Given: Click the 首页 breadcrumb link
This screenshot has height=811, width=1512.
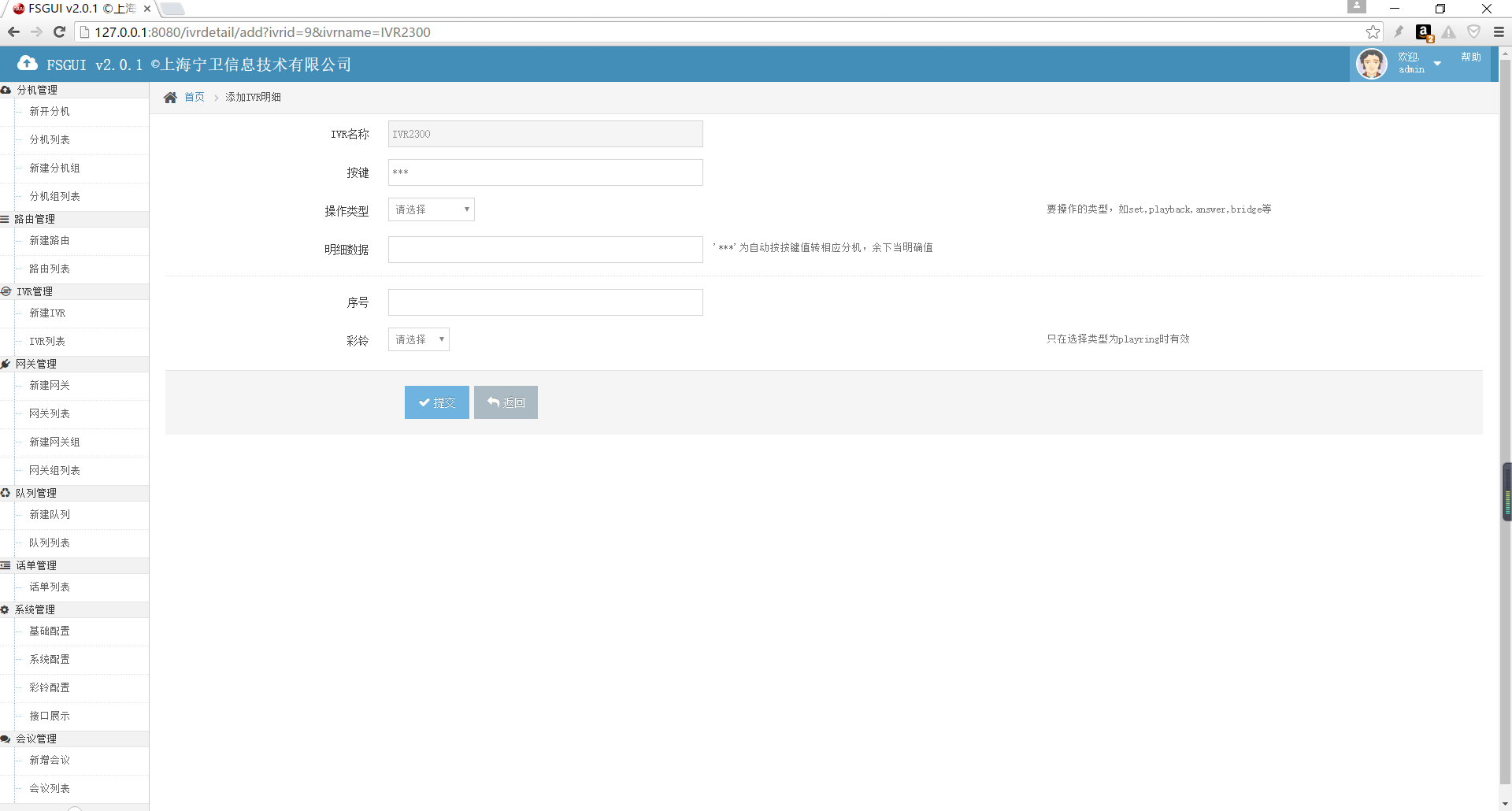Looking at the screenshot, I should tap(195, 98).
